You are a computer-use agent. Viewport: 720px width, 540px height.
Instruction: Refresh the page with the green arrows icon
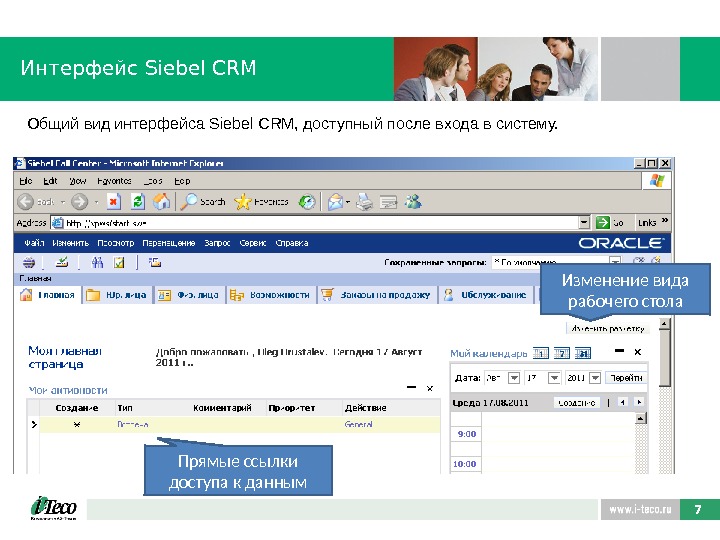[x=138, y=201]
